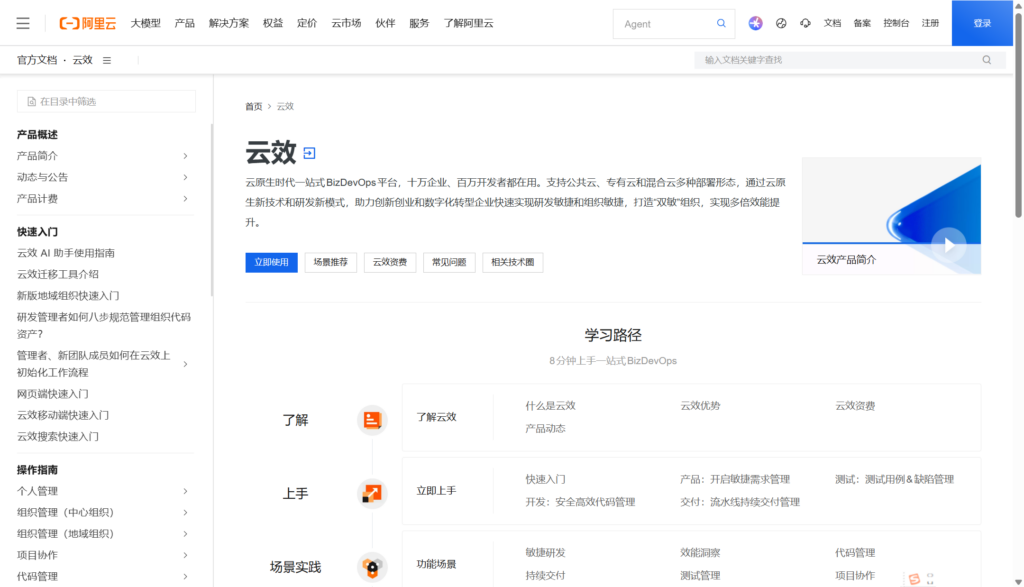Click the 在目录中筛选 filter field

(106, 101)
